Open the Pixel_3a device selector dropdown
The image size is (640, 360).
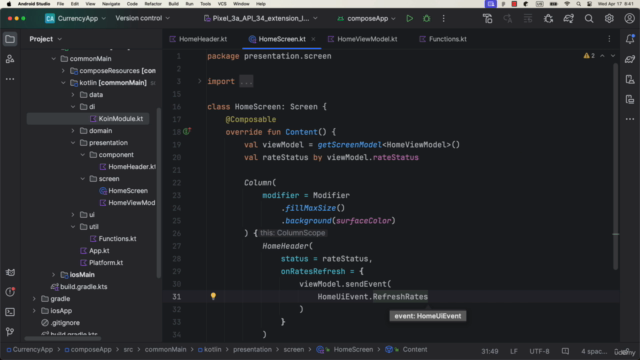coord(260,18)
